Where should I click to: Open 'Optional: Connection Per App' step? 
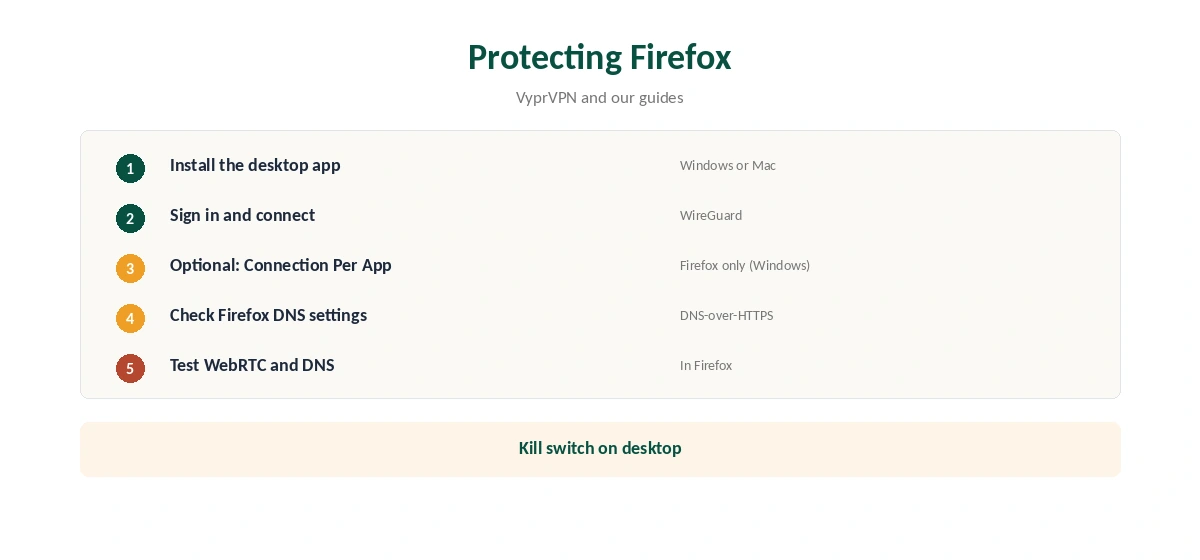tap(281, 265)
